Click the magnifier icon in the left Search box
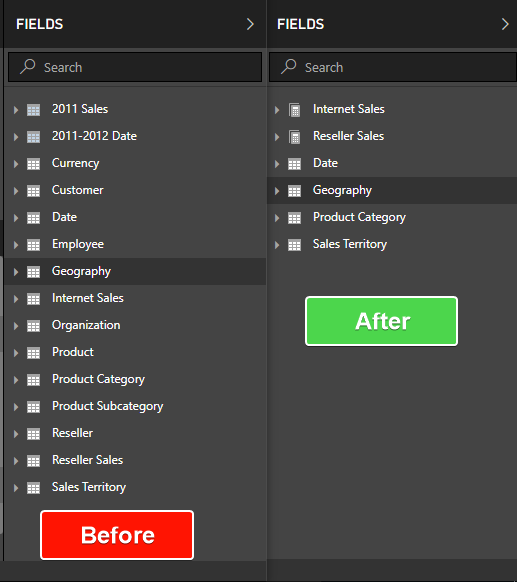 (x=27, y=67)
